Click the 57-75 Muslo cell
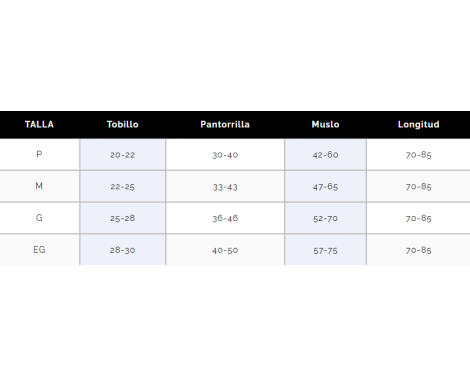 [x=325, y=250]
